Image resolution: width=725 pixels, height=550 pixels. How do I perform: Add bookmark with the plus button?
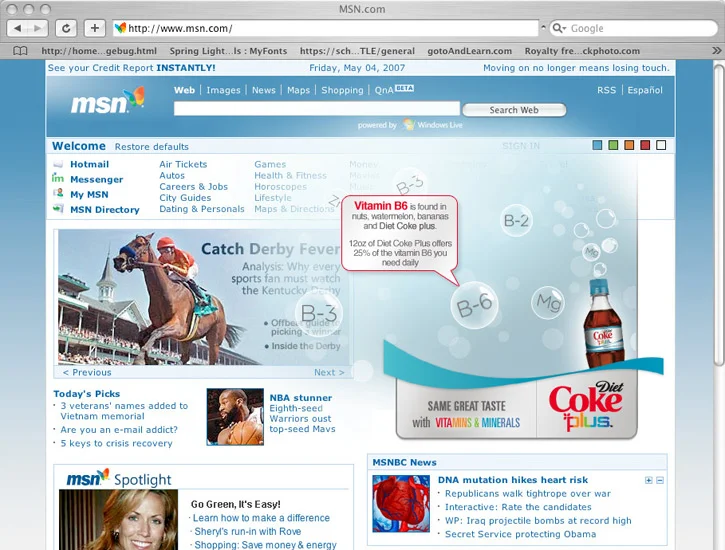point(95,28)
